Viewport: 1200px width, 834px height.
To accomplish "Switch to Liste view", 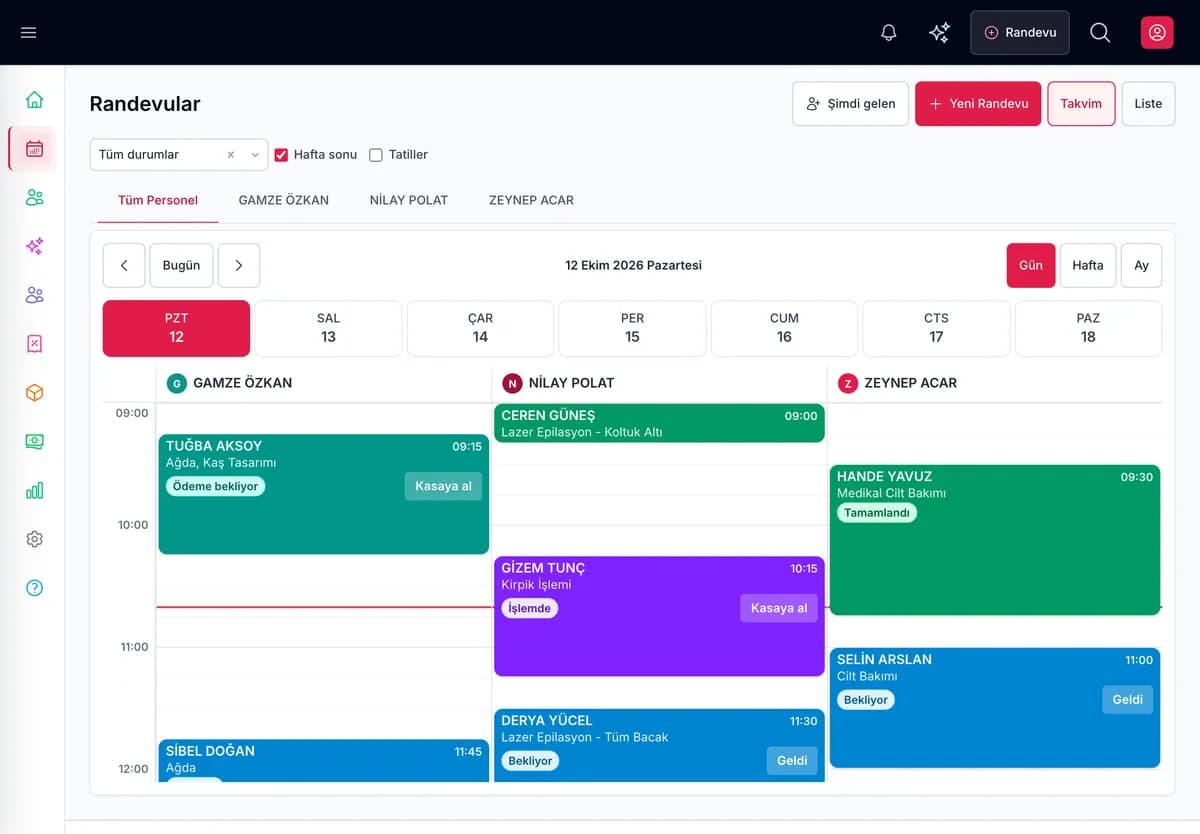I will [x=1148, y=104].
